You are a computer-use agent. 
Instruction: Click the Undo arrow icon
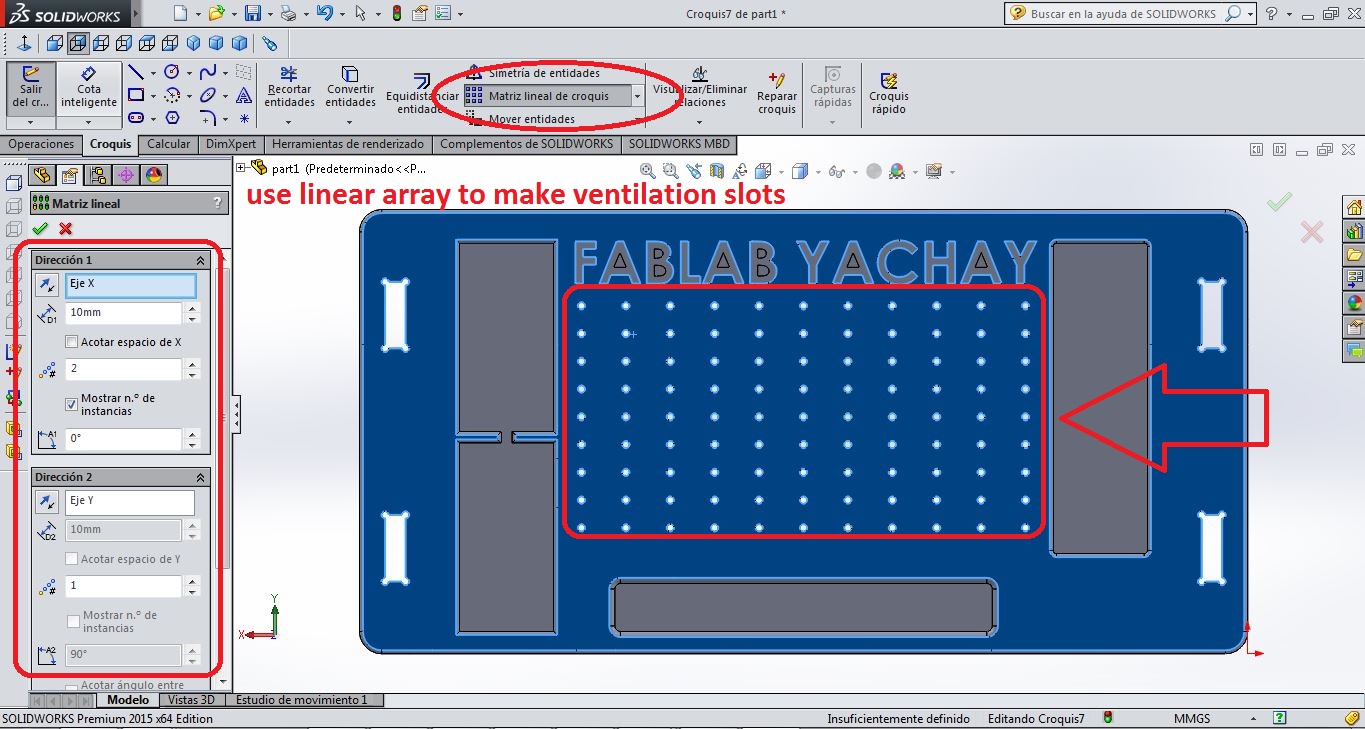324,13
